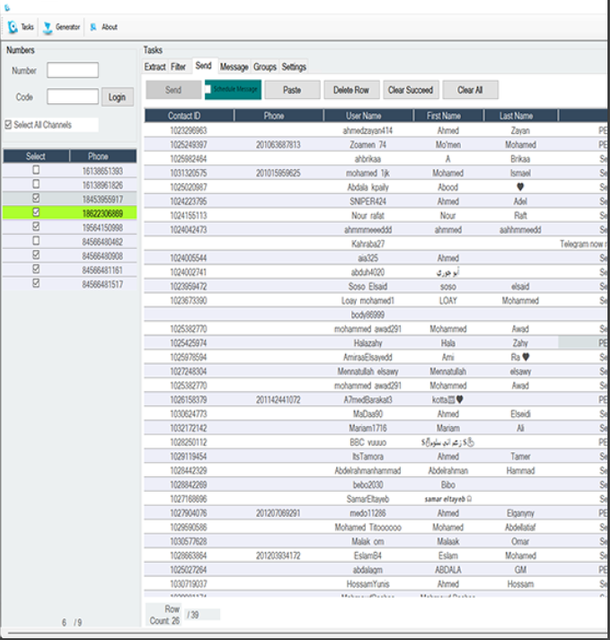610x640 pixels.
Task: Uncheck the box for phone 19564150998
Action: click(x=36, y=227)
